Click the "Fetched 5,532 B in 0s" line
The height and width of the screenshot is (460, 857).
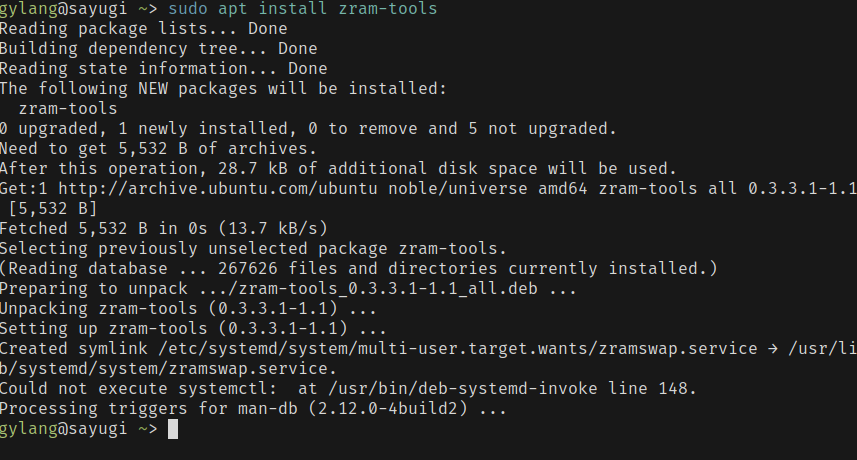click(x=163, y=228)
